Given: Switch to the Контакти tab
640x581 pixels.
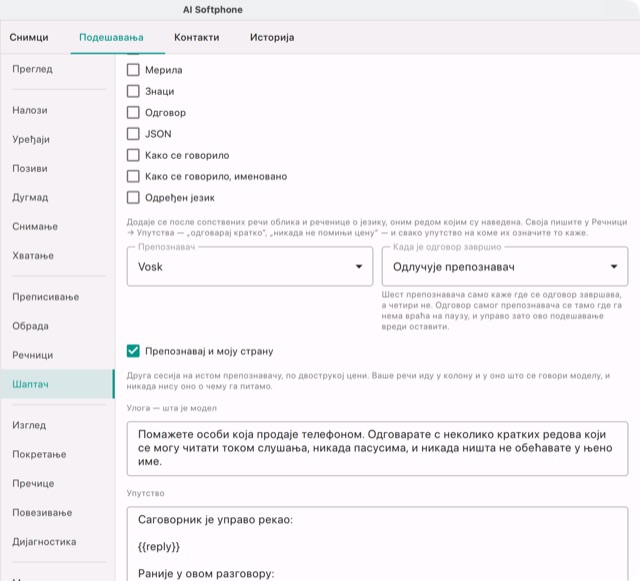Looking at the screenshot, I should pos(197,38).
